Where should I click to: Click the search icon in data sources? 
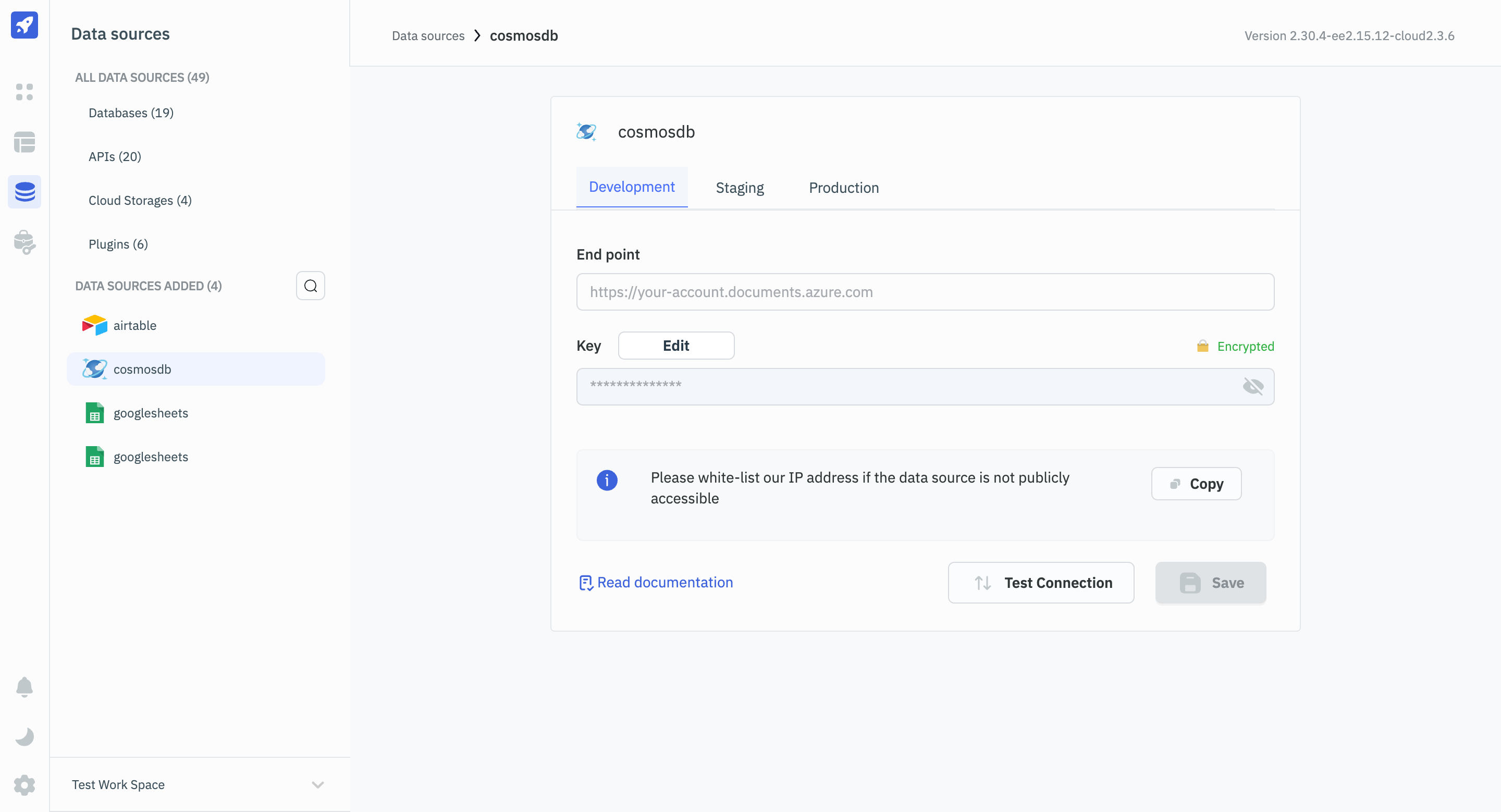(311, 285)
